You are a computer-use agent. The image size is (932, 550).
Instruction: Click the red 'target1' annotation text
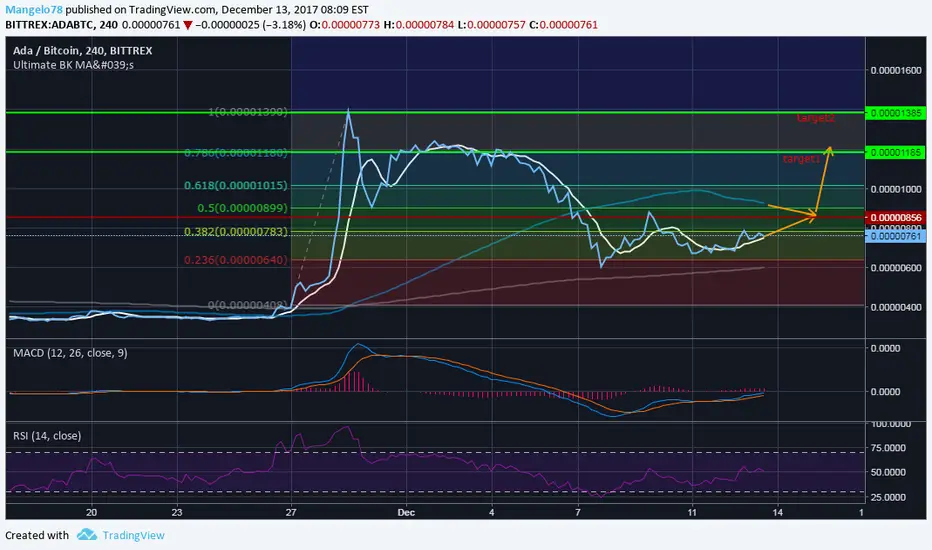pyautogui.click(x=801, y=159)
